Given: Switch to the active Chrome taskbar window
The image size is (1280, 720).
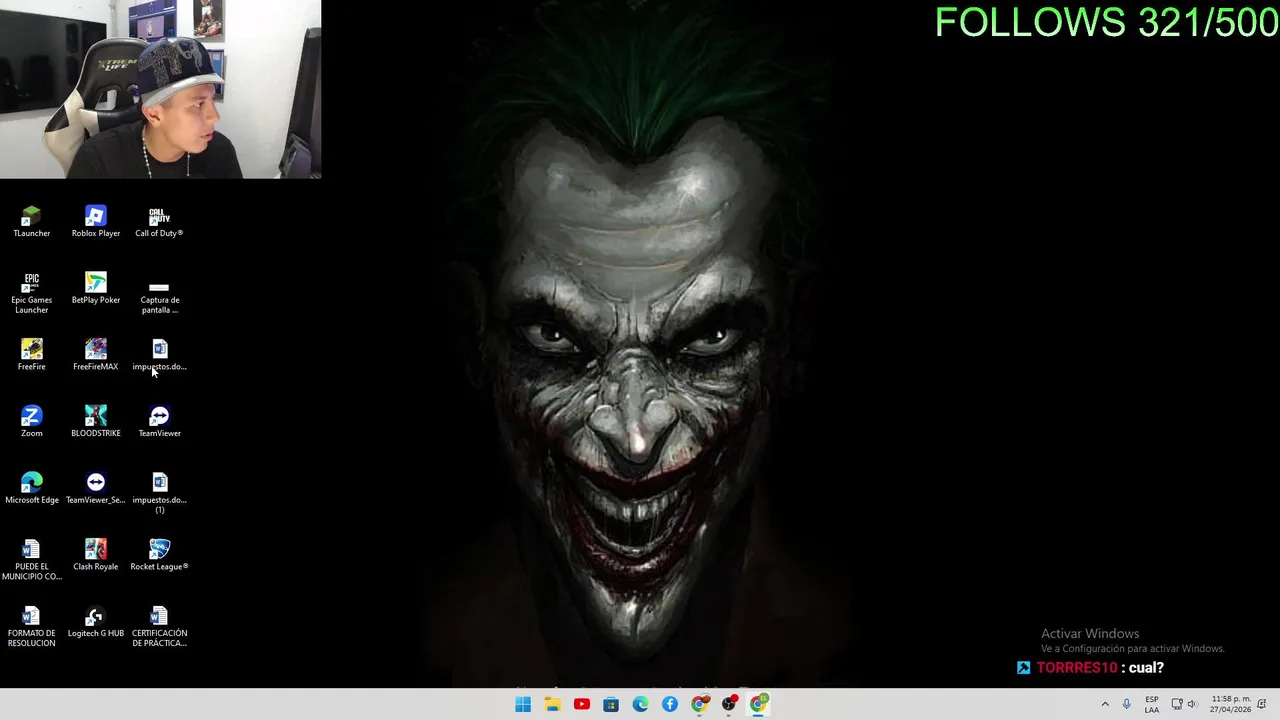Looking at the screenshot, I should pyautogui.click(x=758, y=704).
